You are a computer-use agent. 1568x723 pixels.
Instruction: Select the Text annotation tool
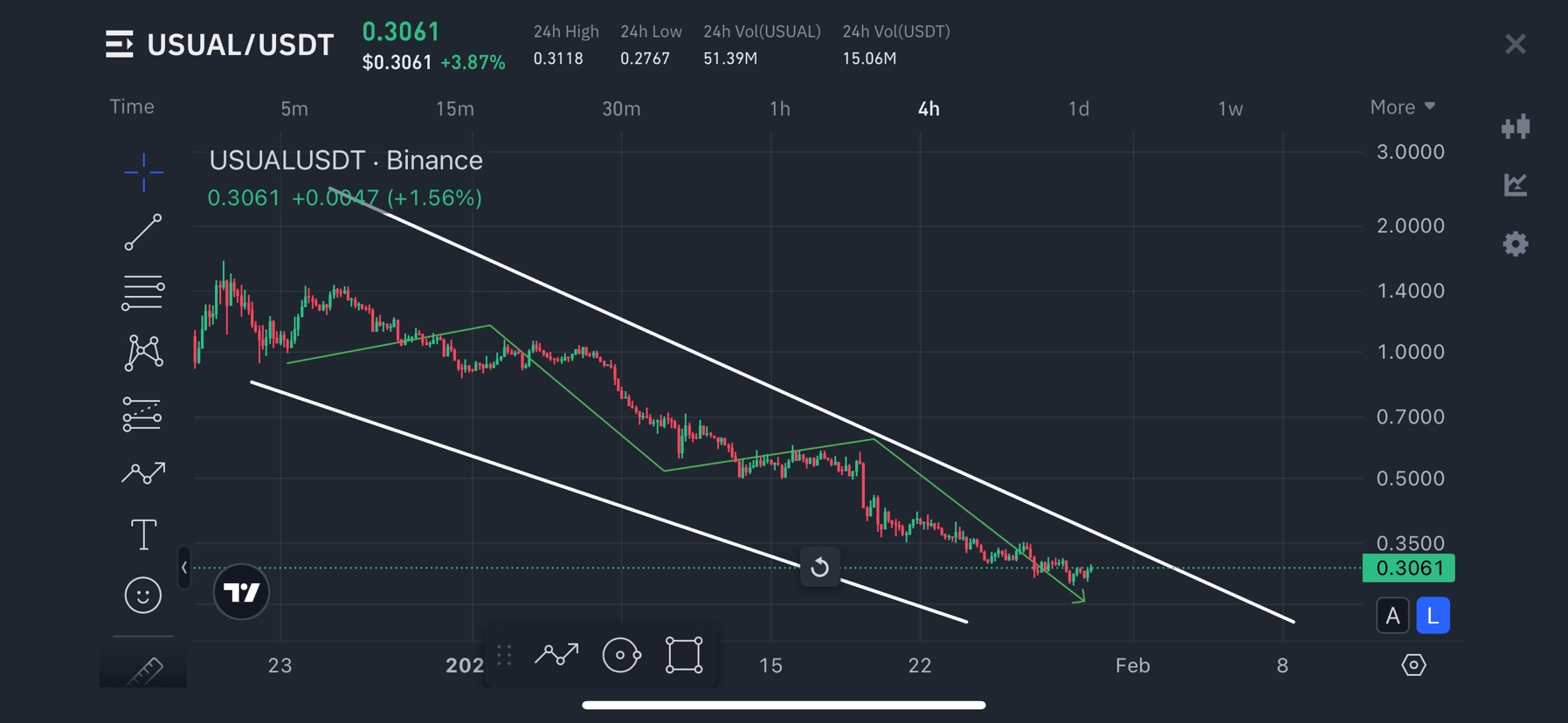(143, 534)
